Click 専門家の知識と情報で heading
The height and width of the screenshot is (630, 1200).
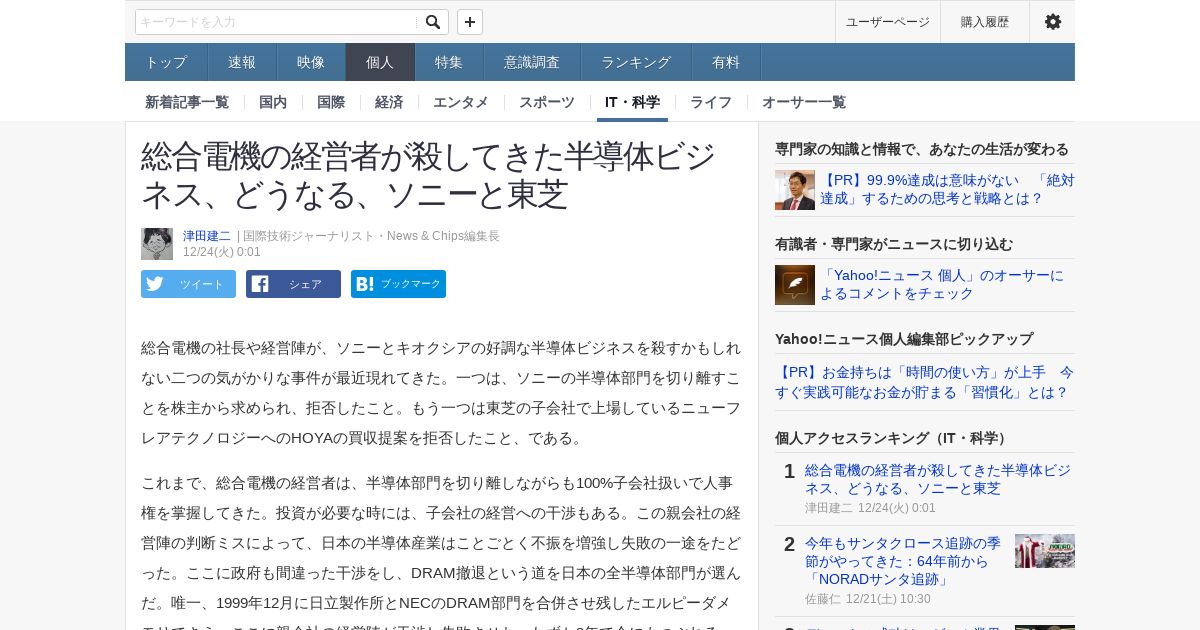pos(922,149)
